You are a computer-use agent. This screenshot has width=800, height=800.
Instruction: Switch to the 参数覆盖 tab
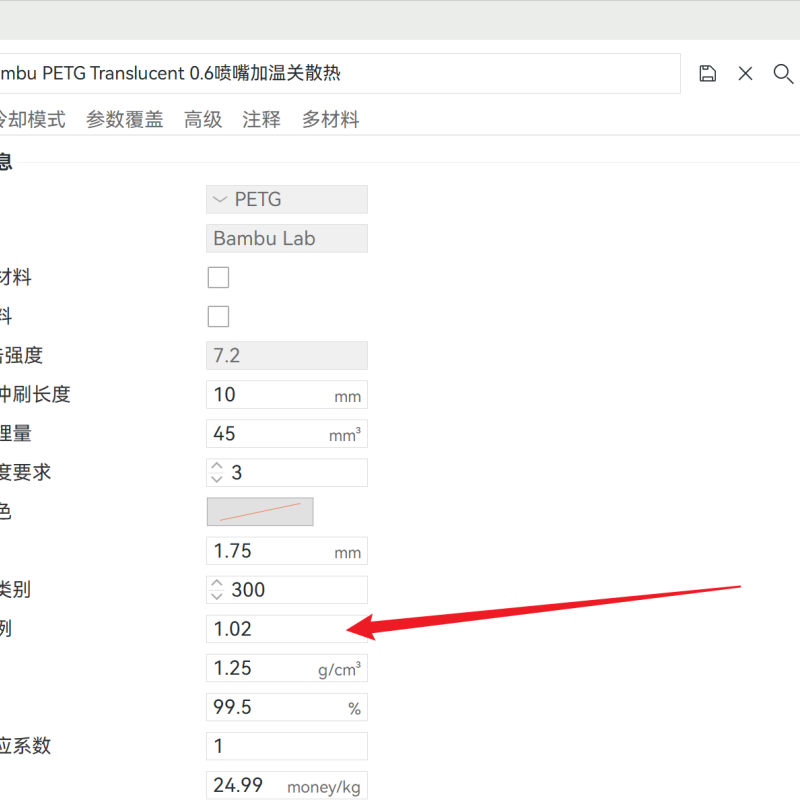(x=124, y=120)
